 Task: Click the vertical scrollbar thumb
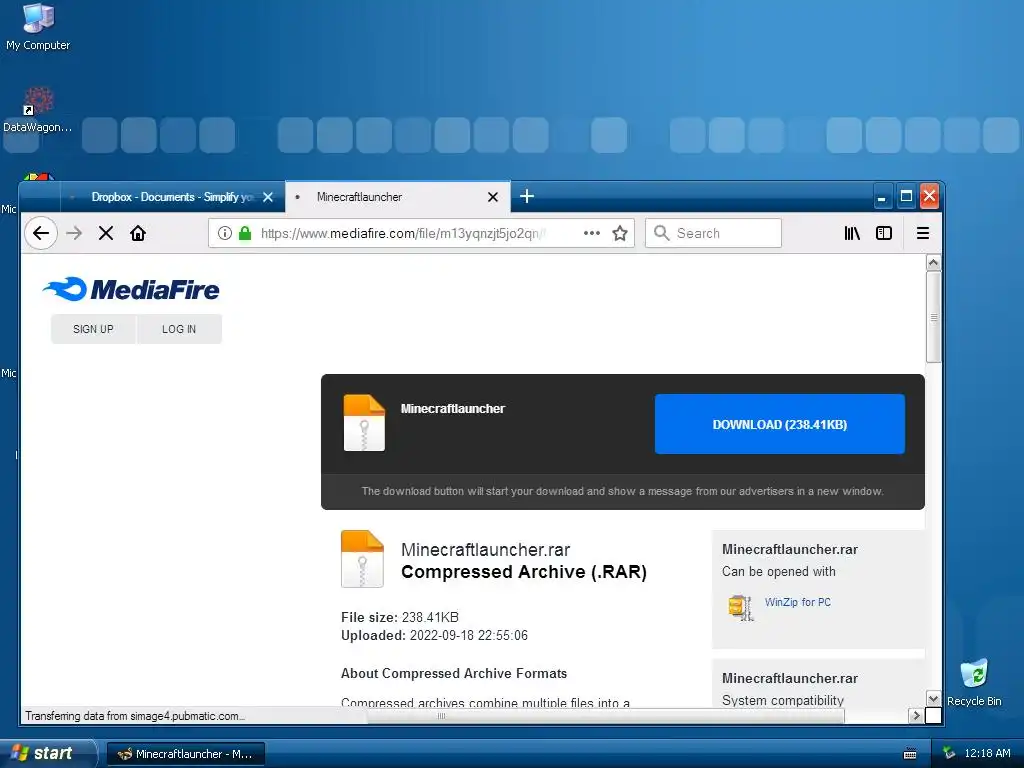pyautogui.click(x=934, y=317)
